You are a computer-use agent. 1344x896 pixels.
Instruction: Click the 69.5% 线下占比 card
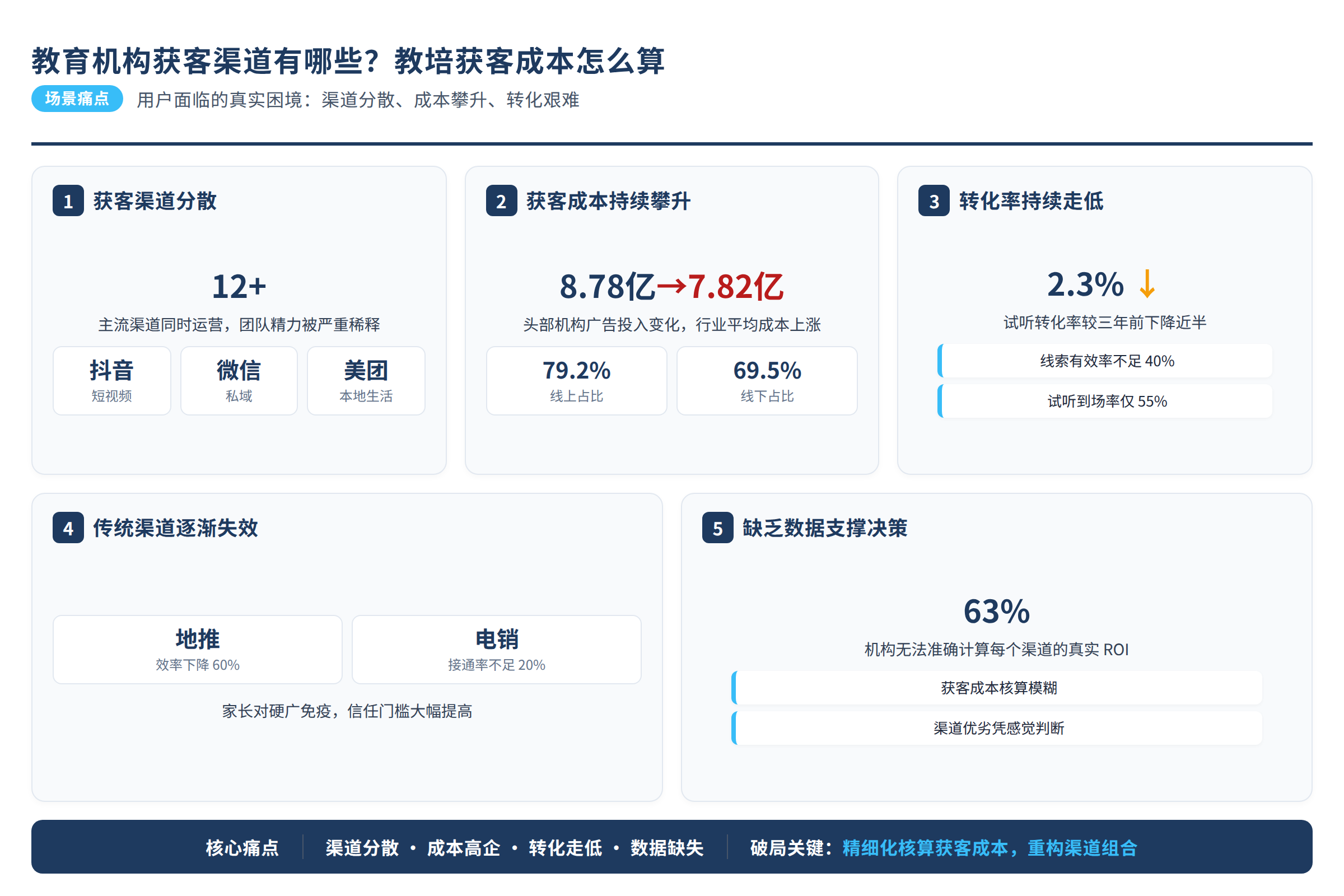click(x=767, y=381)
